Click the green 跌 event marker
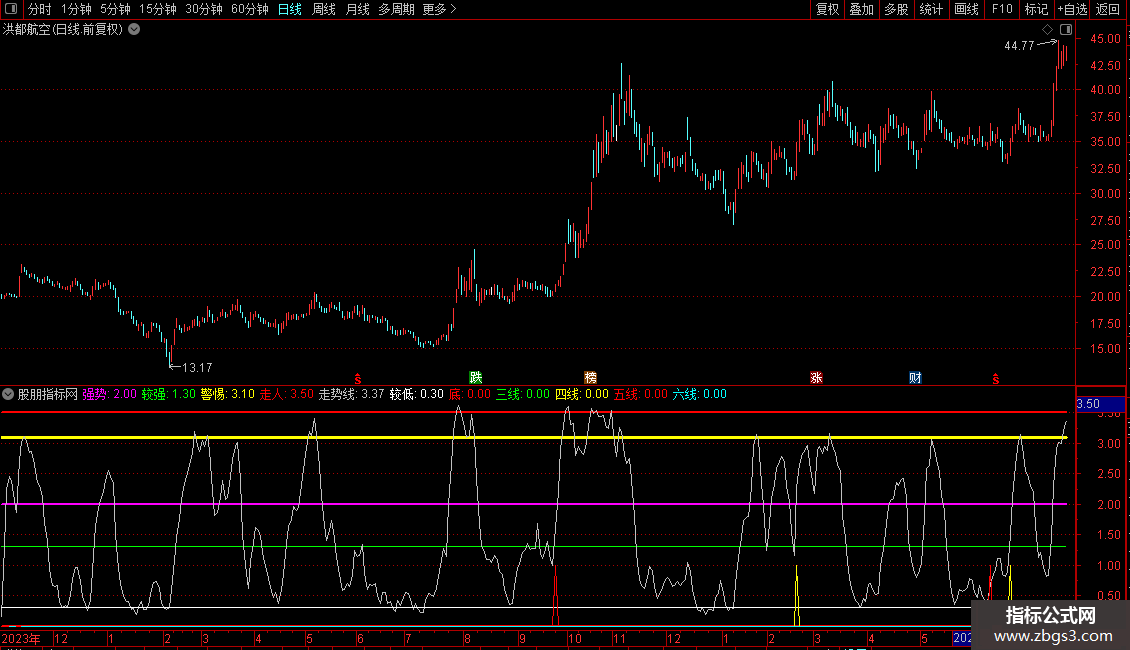Screen dimensions: 1130x650 tap(476, 378)
